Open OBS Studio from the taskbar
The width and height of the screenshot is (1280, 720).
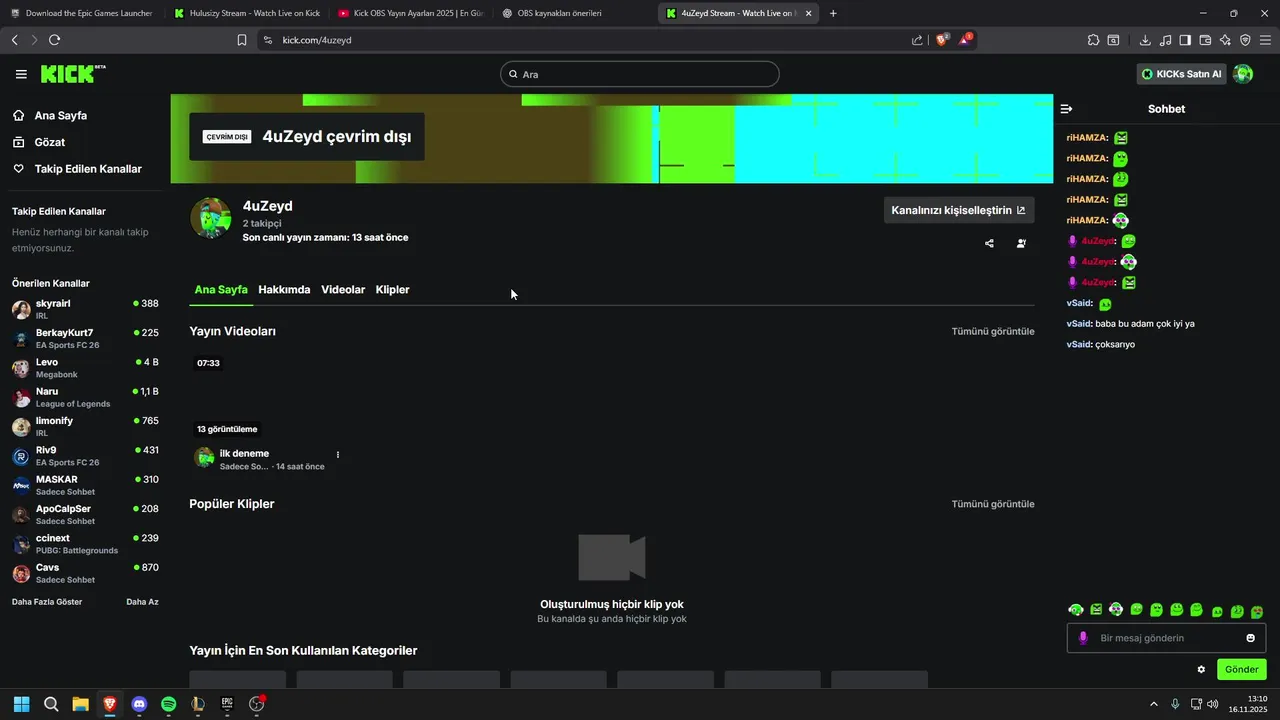(x=257, y=704)
